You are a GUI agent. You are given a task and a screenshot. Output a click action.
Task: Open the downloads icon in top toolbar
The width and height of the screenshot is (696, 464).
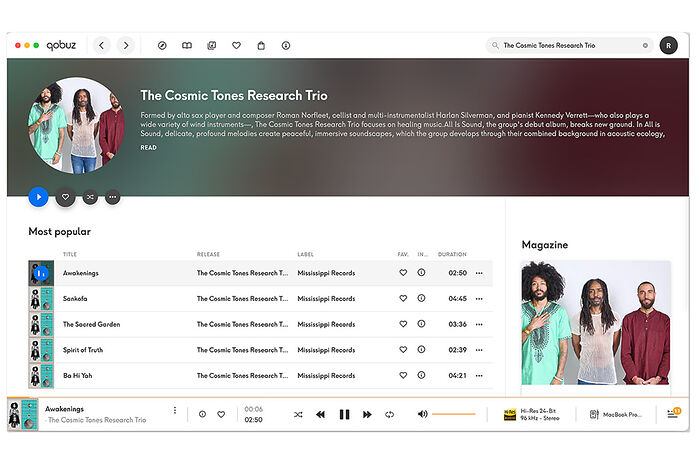point(286,45)
